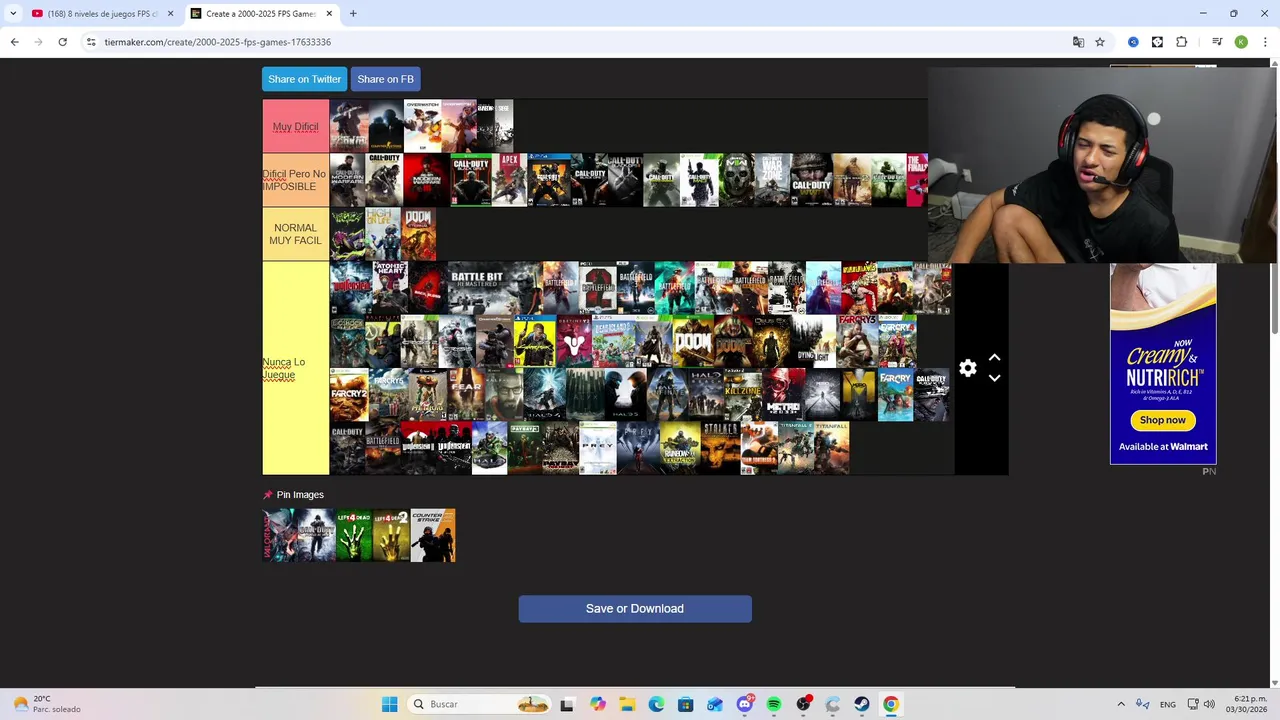This screenshot has height=720, width=1280.
Task: Translate this page icon
Action: tap(1078, 42)
